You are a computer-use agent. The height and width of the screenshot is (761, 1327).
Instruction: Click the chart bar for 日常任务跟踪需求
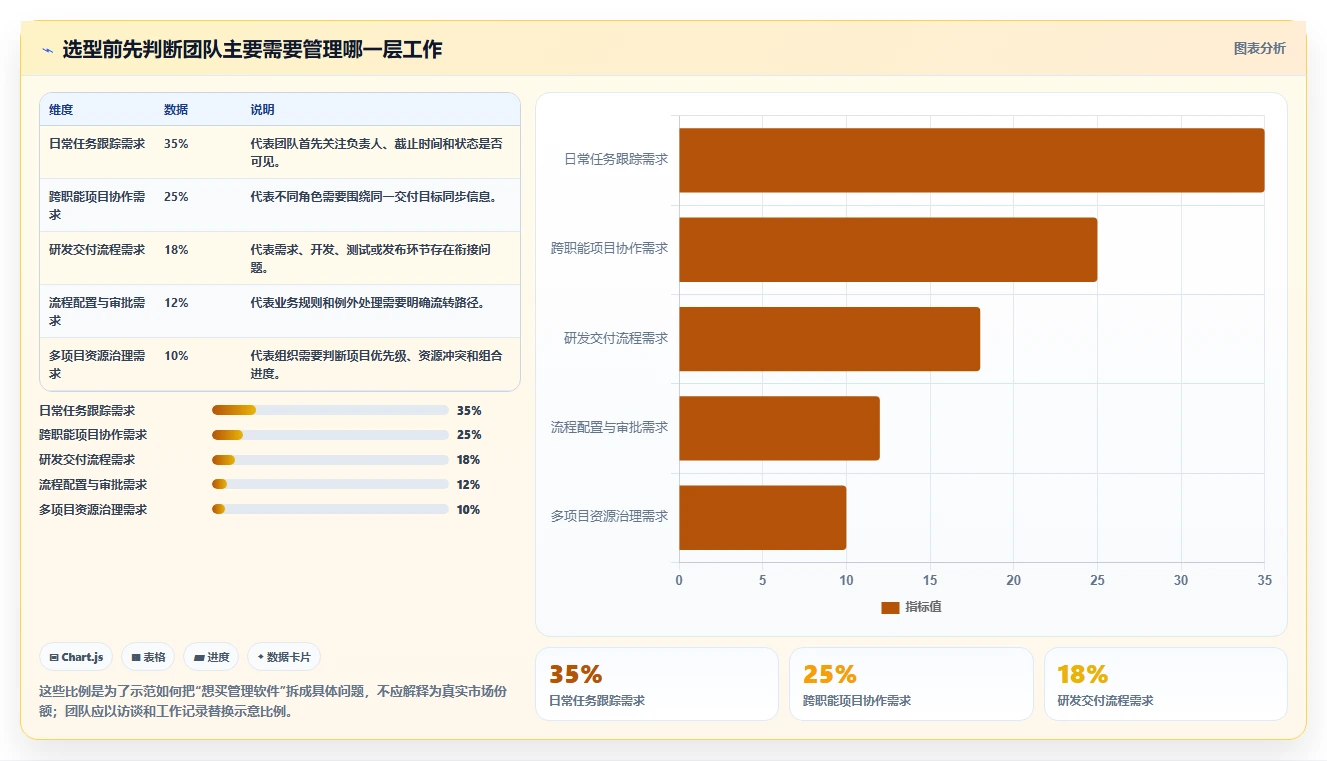coord(972,160)
